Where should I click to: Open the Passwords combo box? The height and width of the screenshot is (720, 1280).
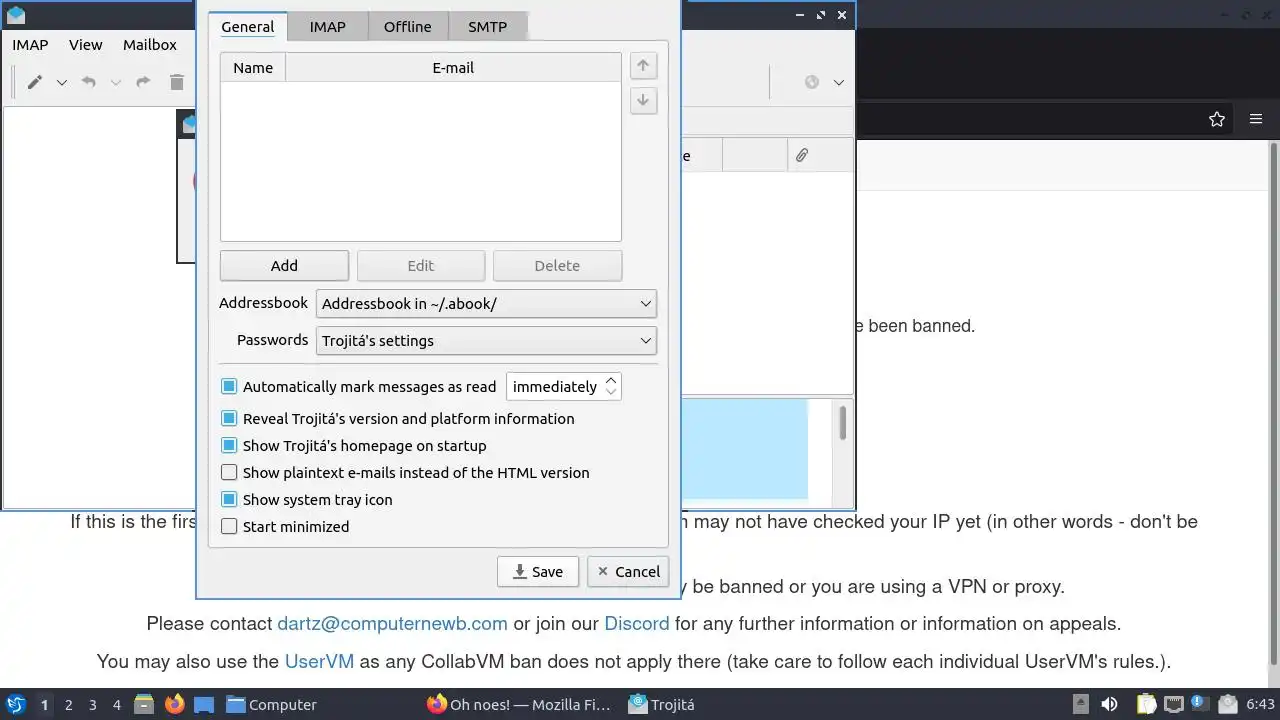coord(486,341)
